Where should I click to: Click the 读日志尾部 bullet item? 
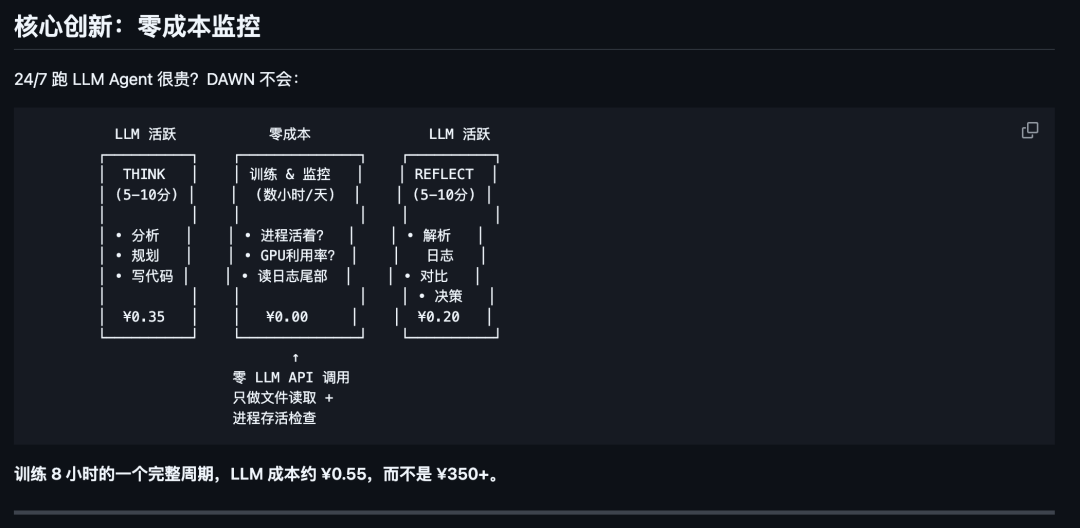tap(292, 276)
